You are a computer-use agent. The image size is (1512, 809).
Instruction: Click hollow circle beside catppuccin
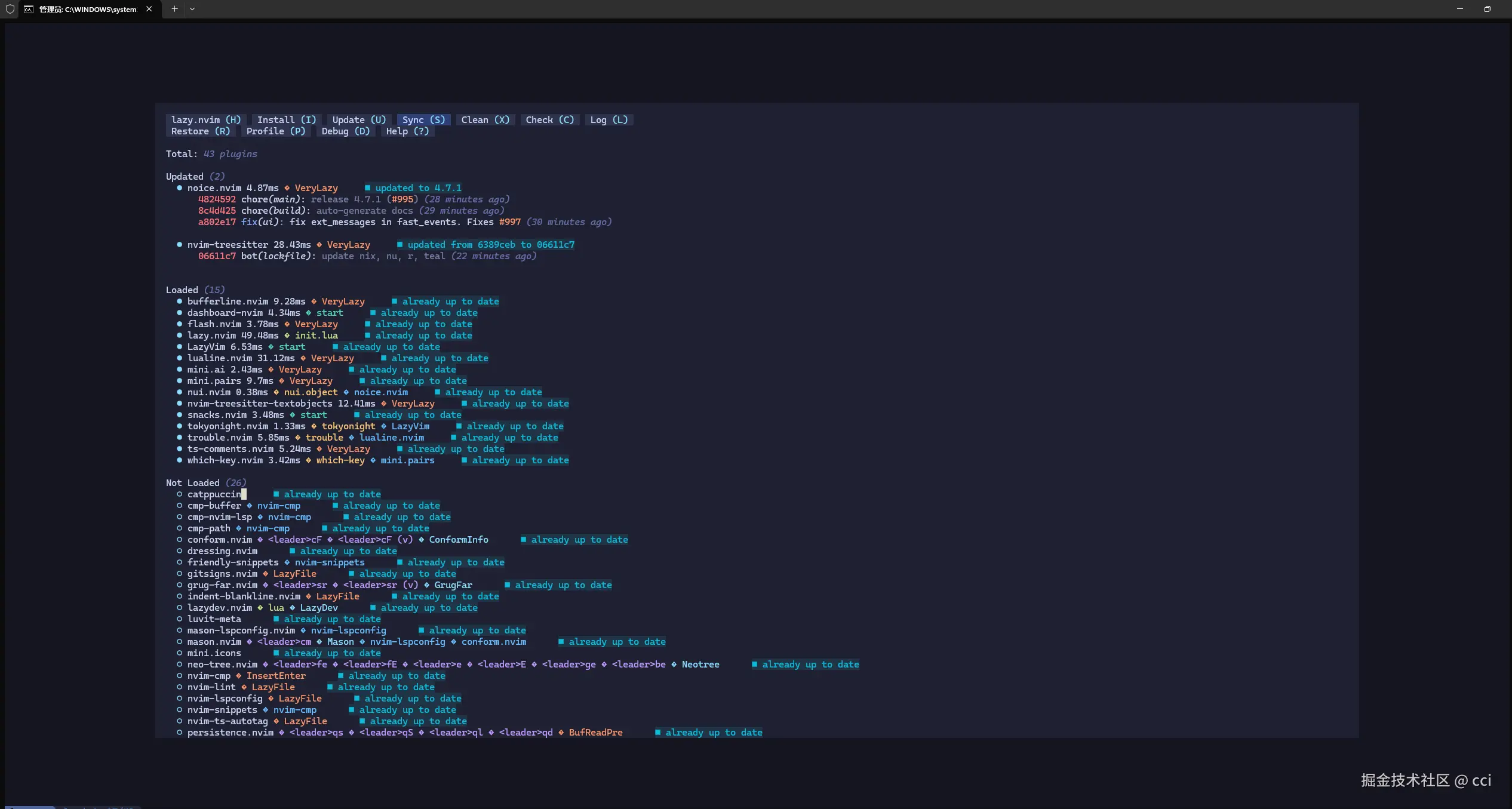(x=179, y=494)
